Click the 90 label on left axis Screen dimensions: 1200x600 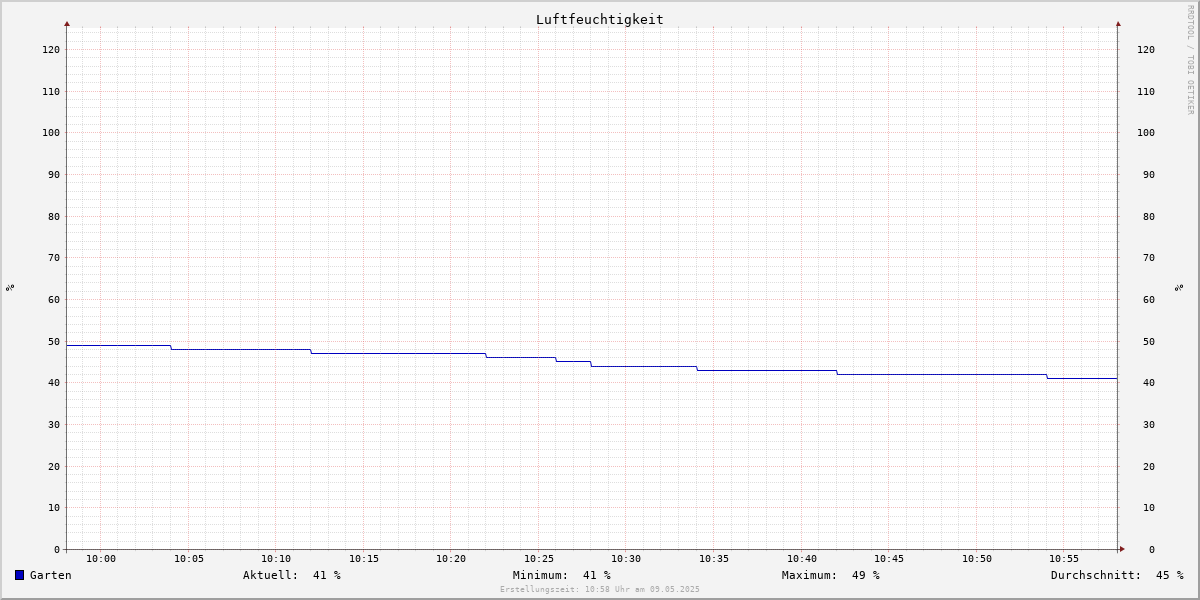(x=54, y=174)
